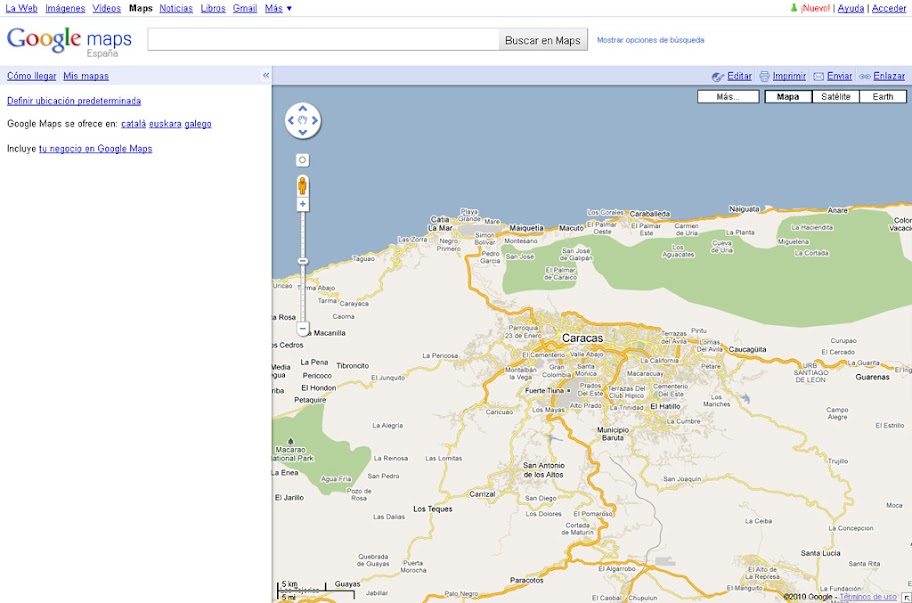Click the envelope icon beside Enviar
This screenshot has width=912, height=603.
[x=818, y=76]
